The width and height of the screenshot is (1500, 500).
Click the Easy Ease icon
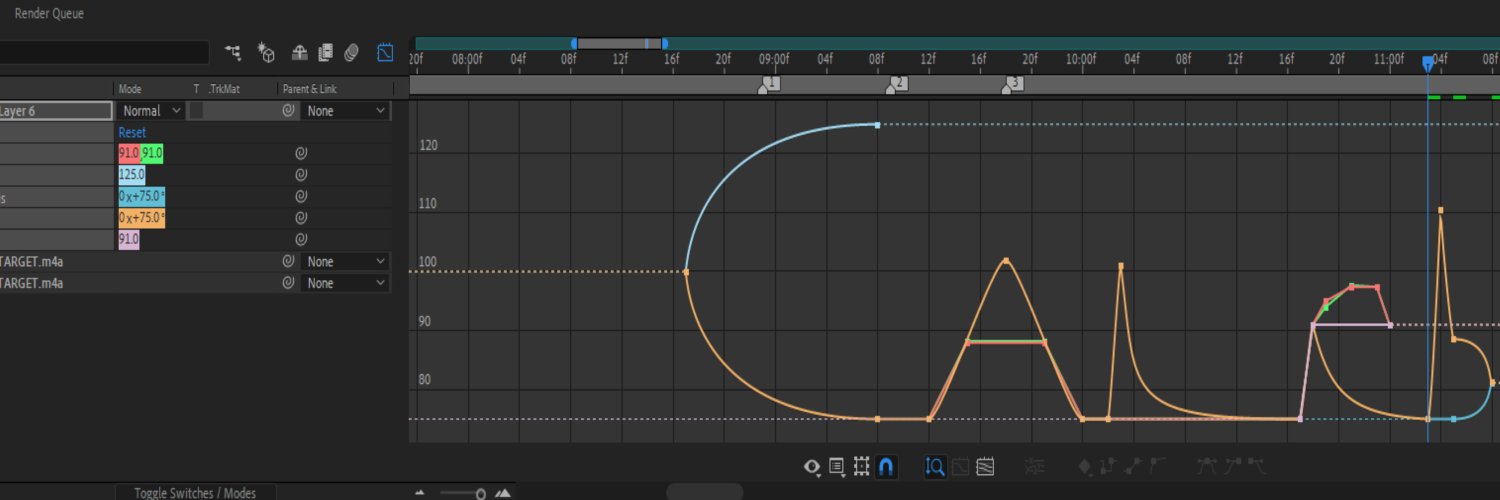[1208, 465]
